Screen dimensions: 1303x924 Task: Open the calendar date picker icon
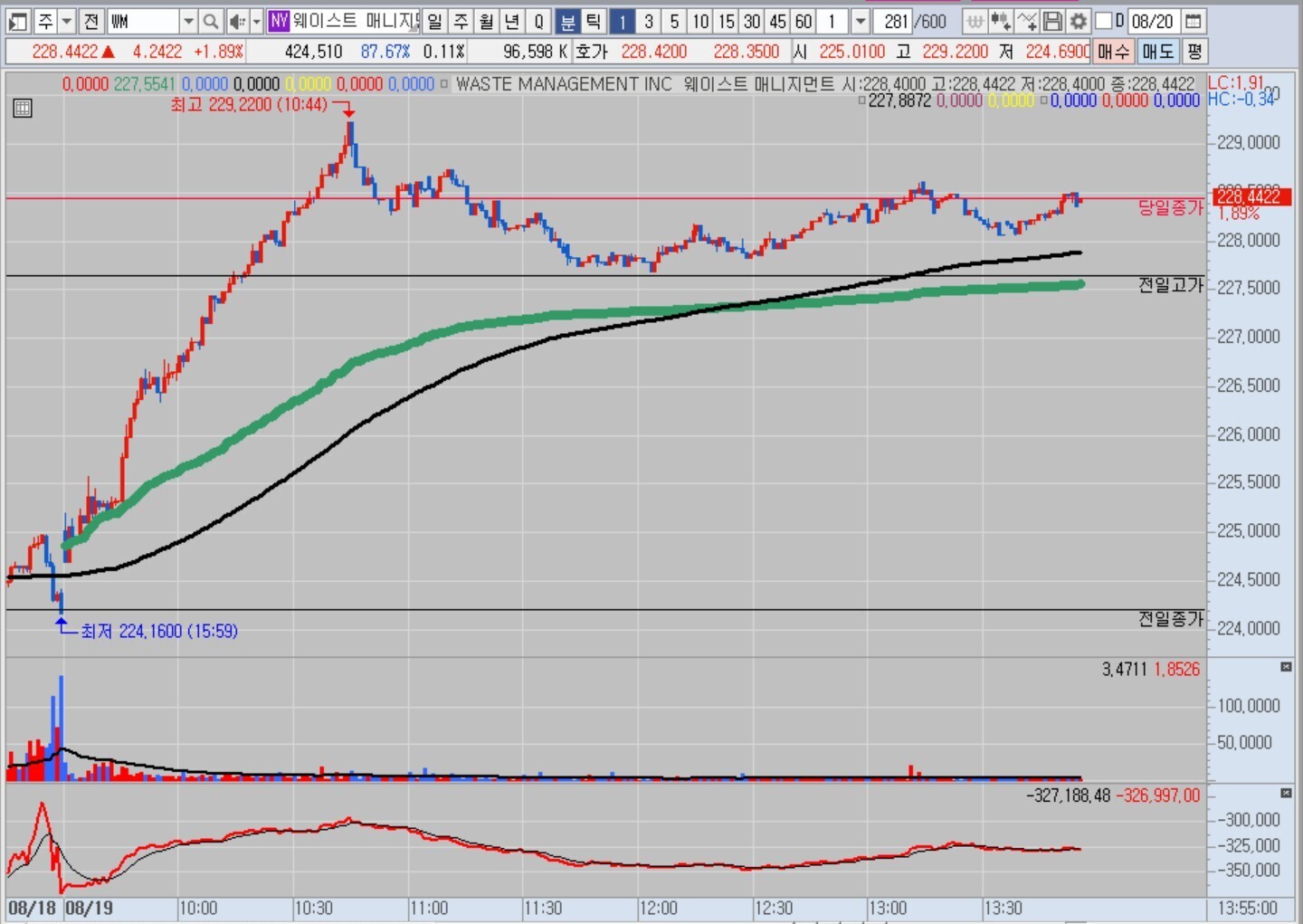click(1194, 21)
